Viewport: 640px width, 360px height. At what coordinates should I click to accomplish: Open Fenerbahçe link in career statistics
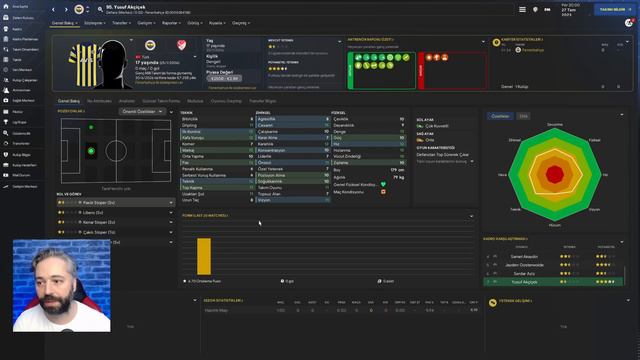(533, 50)
